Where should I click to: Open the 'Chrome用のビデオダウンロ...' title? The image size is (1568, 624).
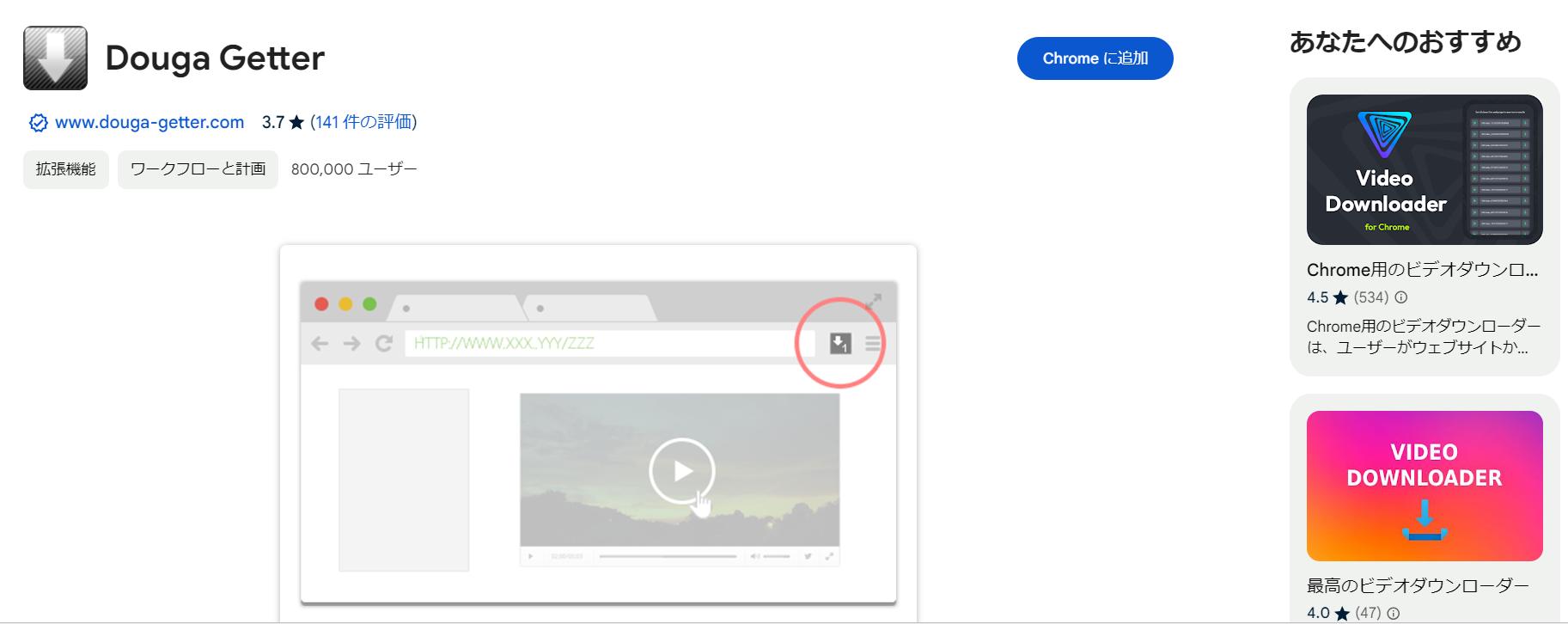tap(1423, 270)
